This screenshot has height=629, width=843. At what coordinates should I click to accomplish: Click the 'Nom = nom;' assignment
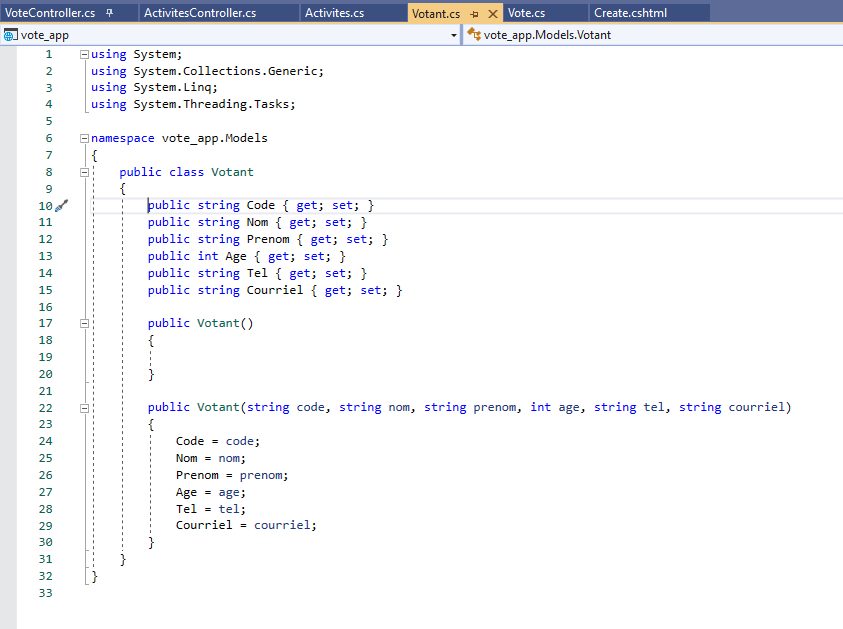point(211,458)
